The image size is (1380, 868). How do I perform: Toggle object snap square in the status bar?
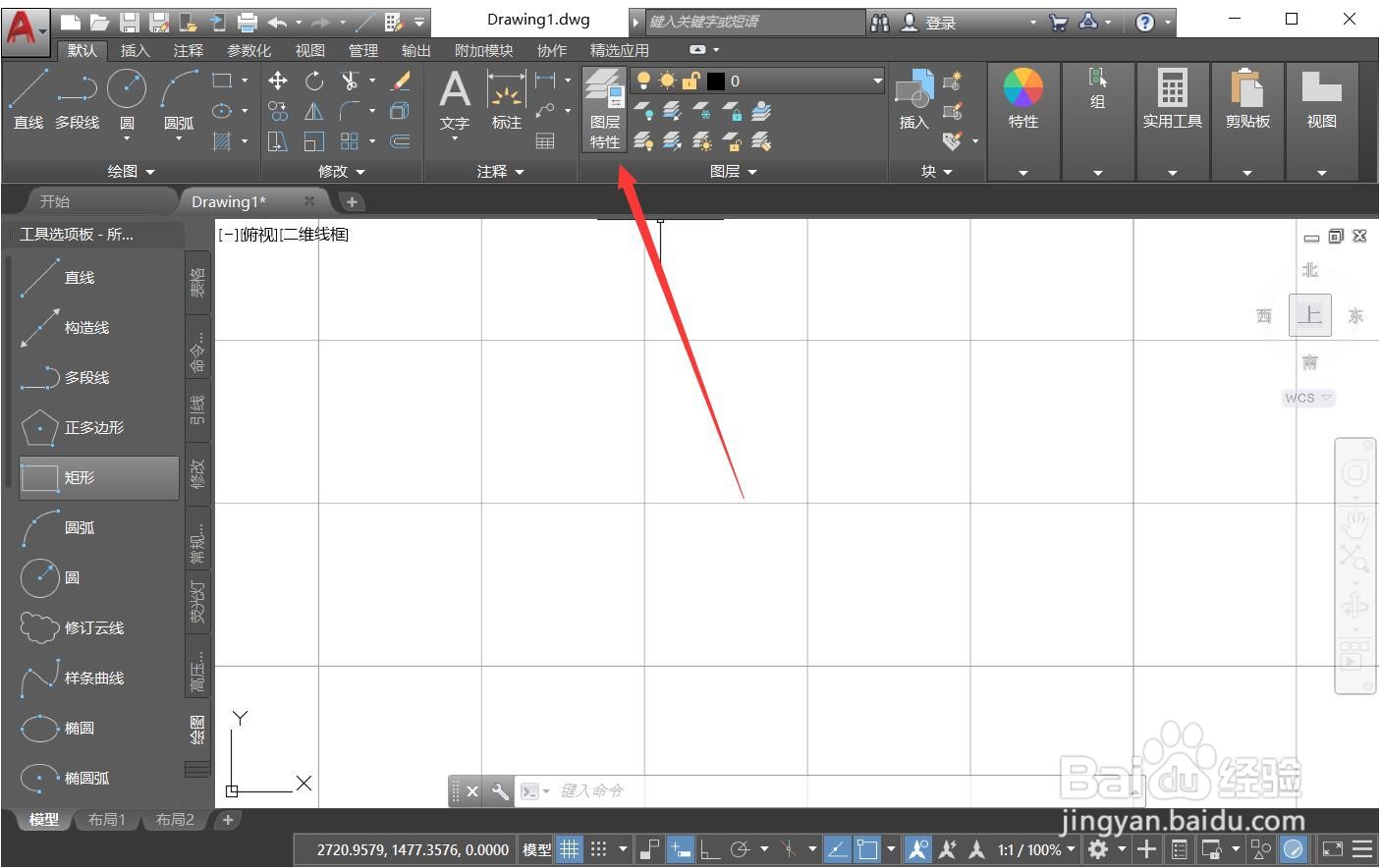point(866,849)
